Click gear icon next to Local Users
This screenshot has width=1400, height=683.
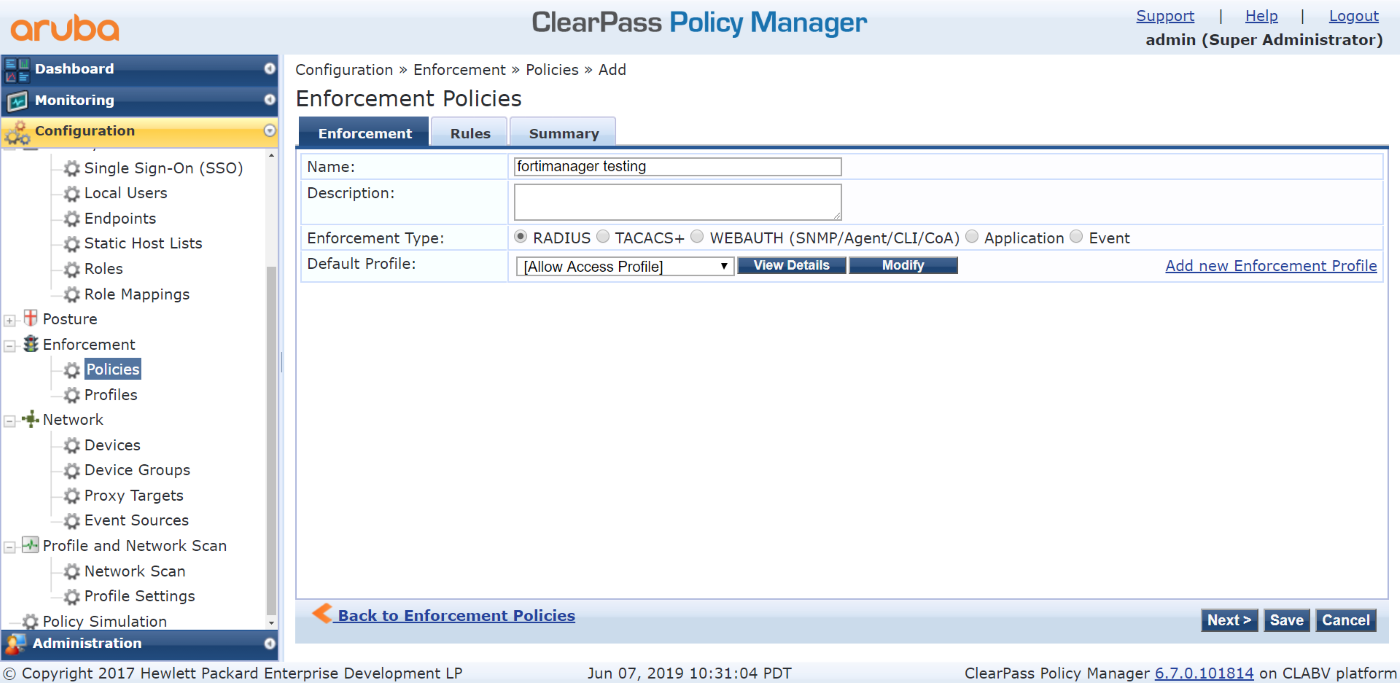tap(72, 194)
